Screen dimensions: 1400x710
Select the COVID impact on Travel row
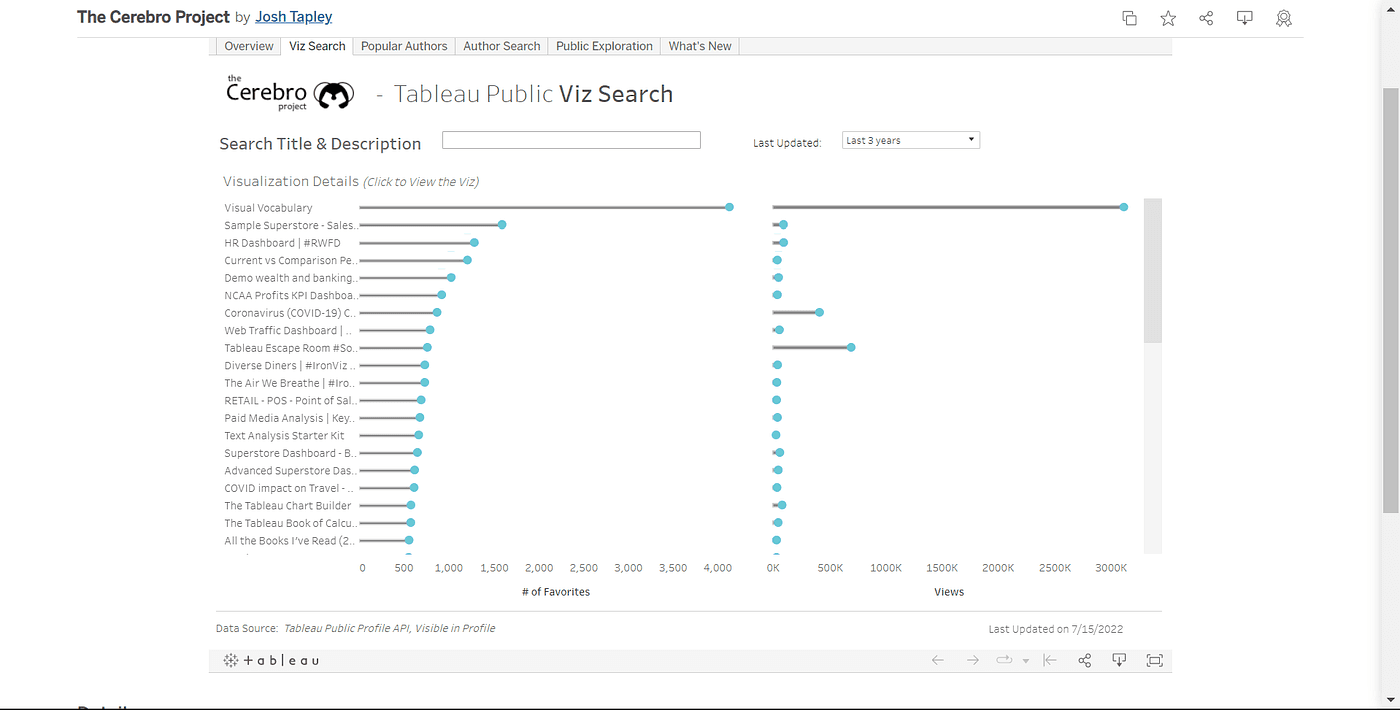290,488
